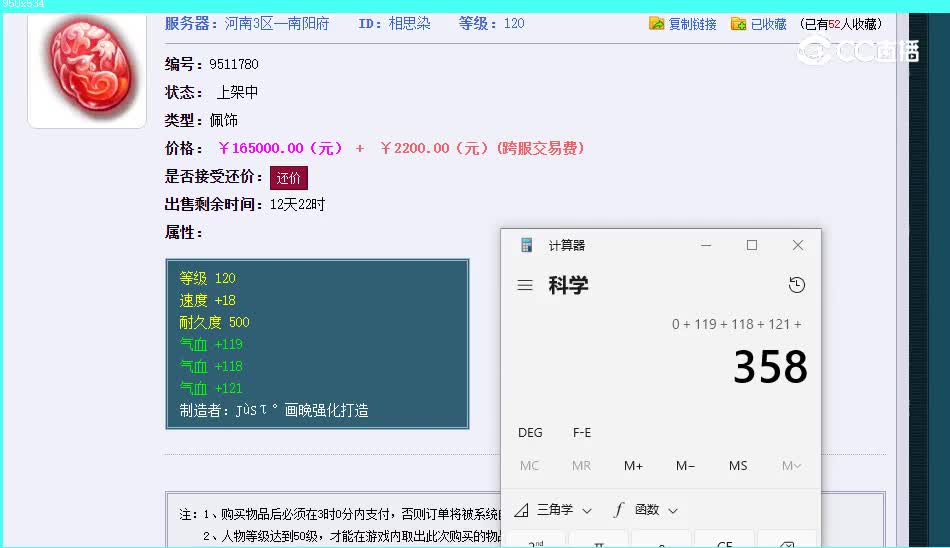Click the price ¥165000.00 text
The width and height of the screenshot is (950, 548).
(x=281, y=149)
